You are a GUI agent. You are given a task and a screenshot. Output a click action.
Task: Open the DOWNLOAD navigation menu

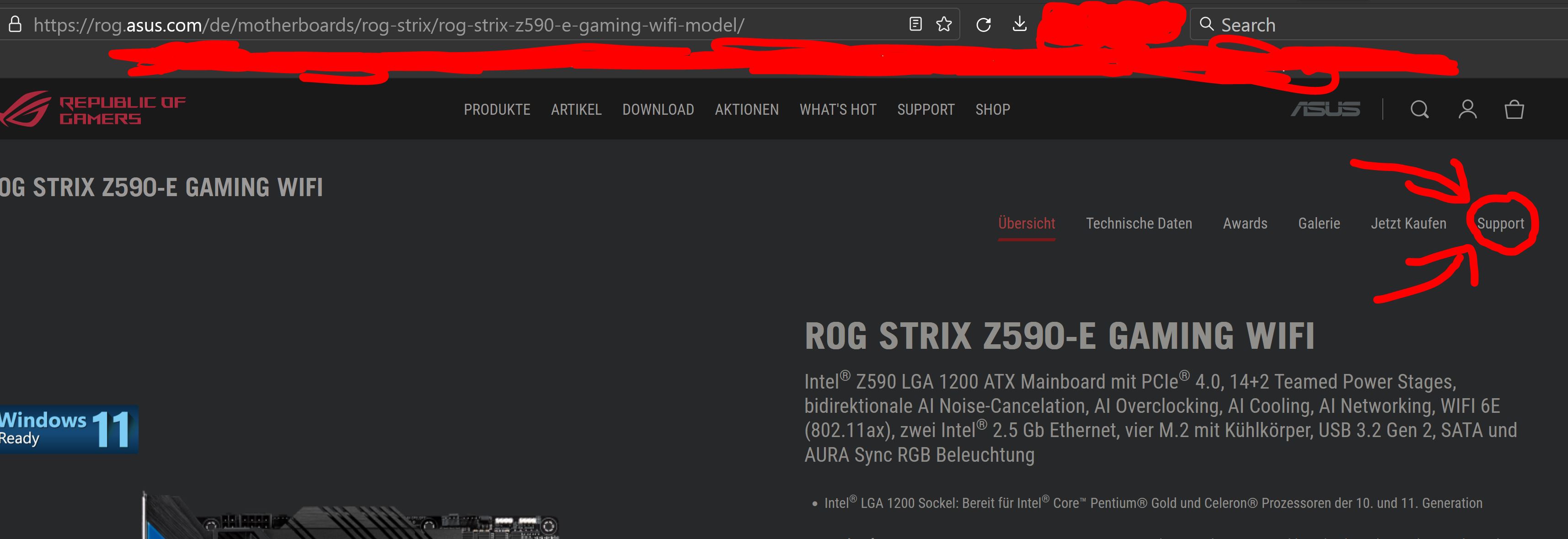point(658,110)
